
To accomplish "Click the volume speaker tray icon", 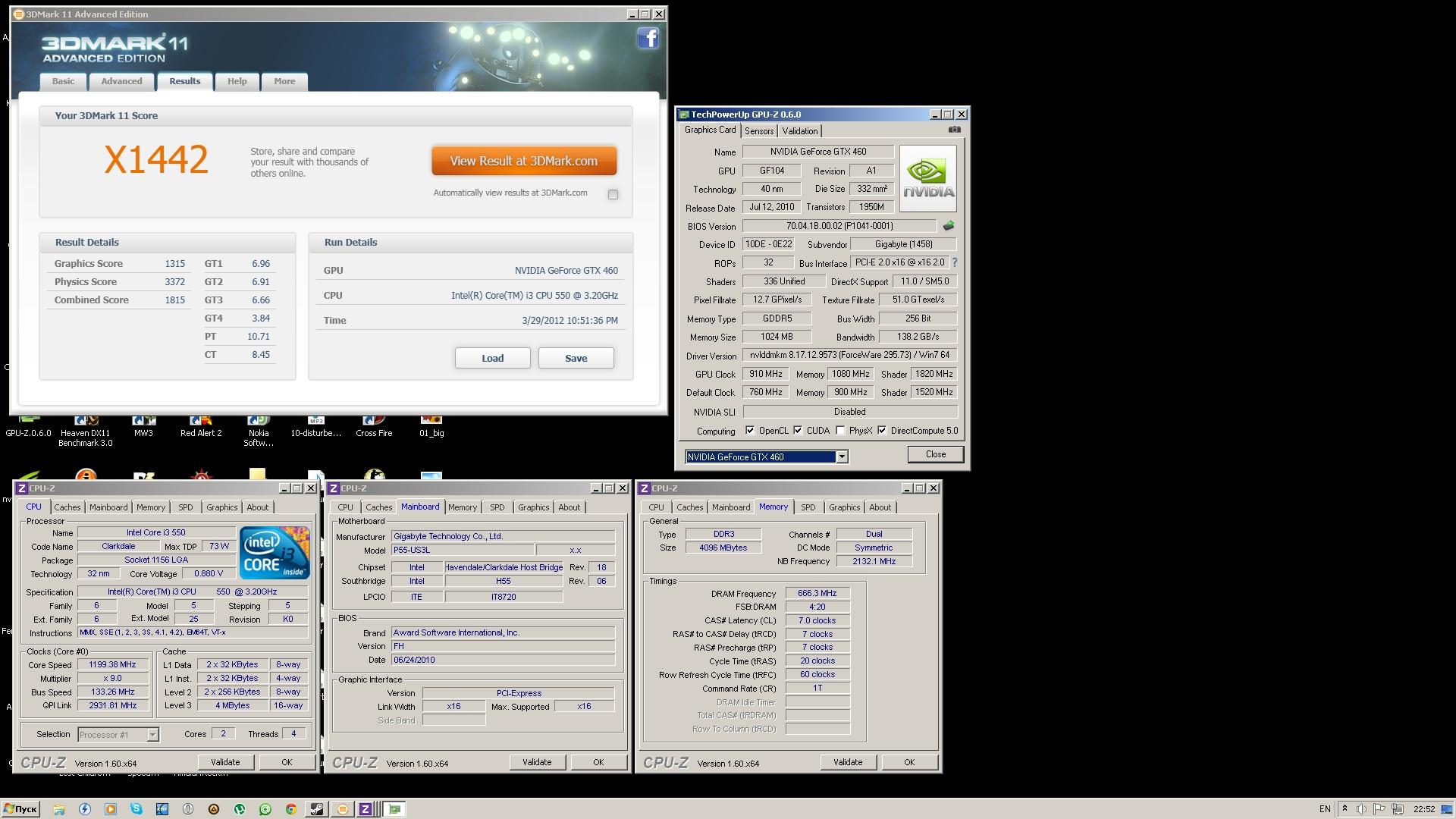I will (1361, 809).
